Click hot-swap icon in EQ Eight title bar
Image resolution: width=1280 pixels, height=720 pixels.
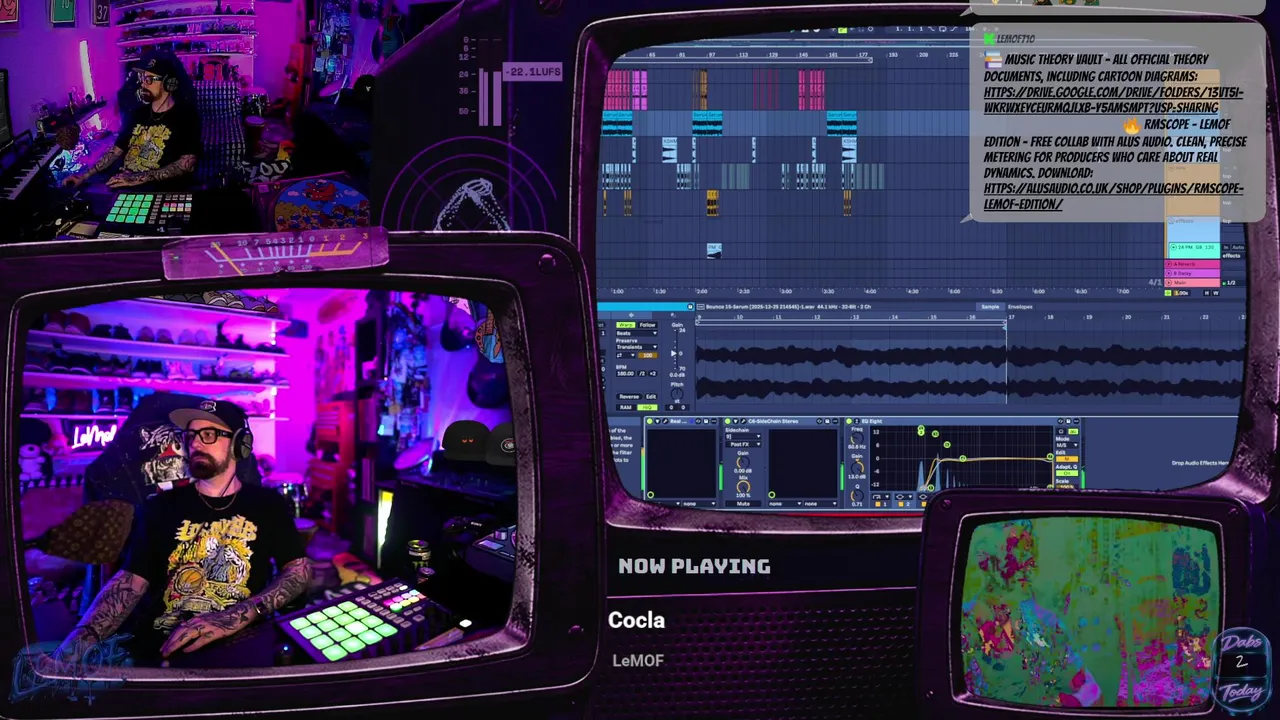(1060, 421)
